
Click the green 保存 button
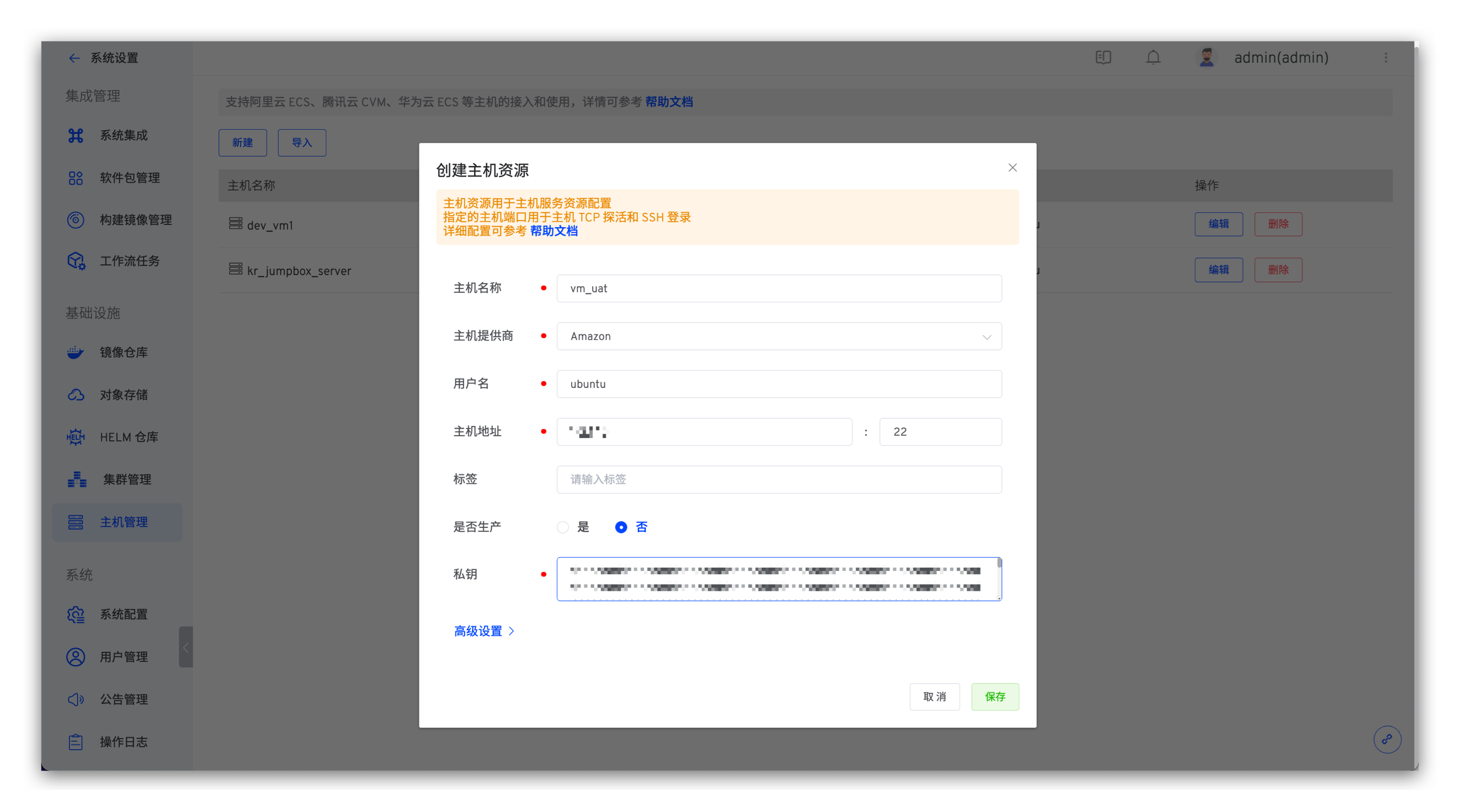[994, 697]
